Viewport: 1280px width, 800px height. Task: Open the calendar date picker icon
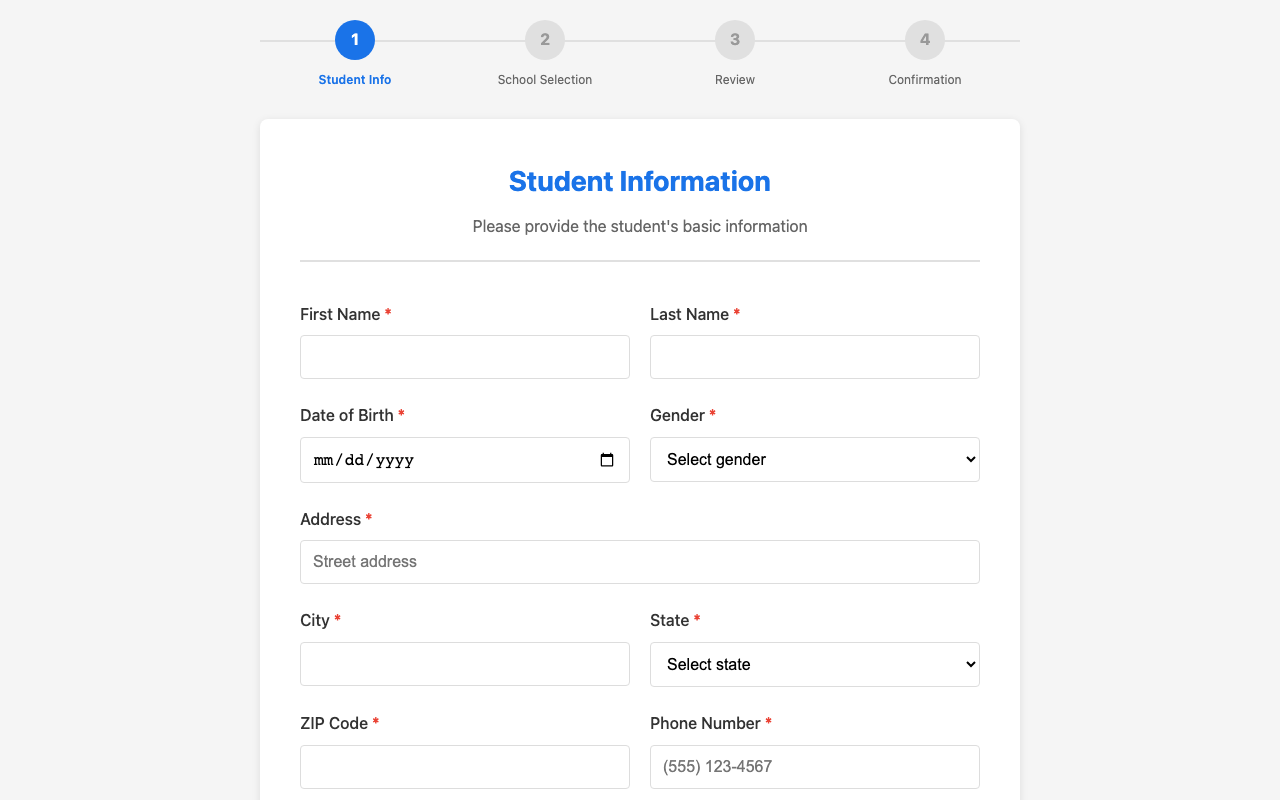click(x=607, y=459)
